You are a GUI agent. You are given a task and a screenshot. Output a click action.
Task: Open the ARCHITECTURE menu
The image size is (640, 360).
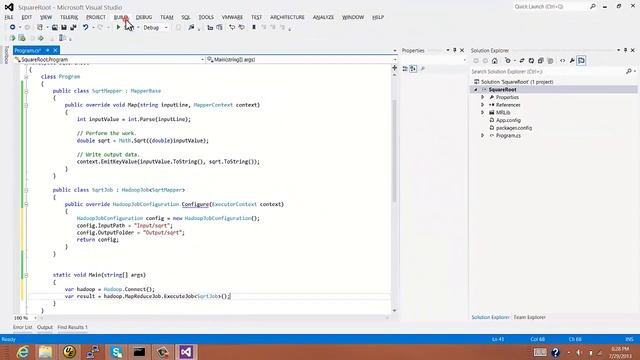pos(287,17)
